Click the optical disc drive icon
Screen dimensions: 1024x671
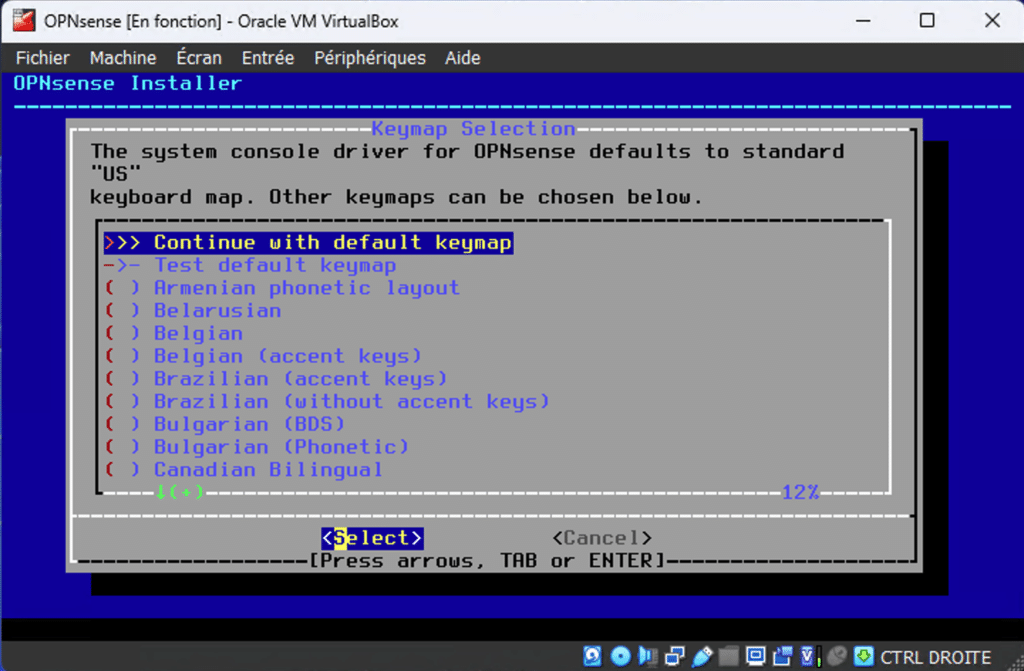tap(620, 656)
